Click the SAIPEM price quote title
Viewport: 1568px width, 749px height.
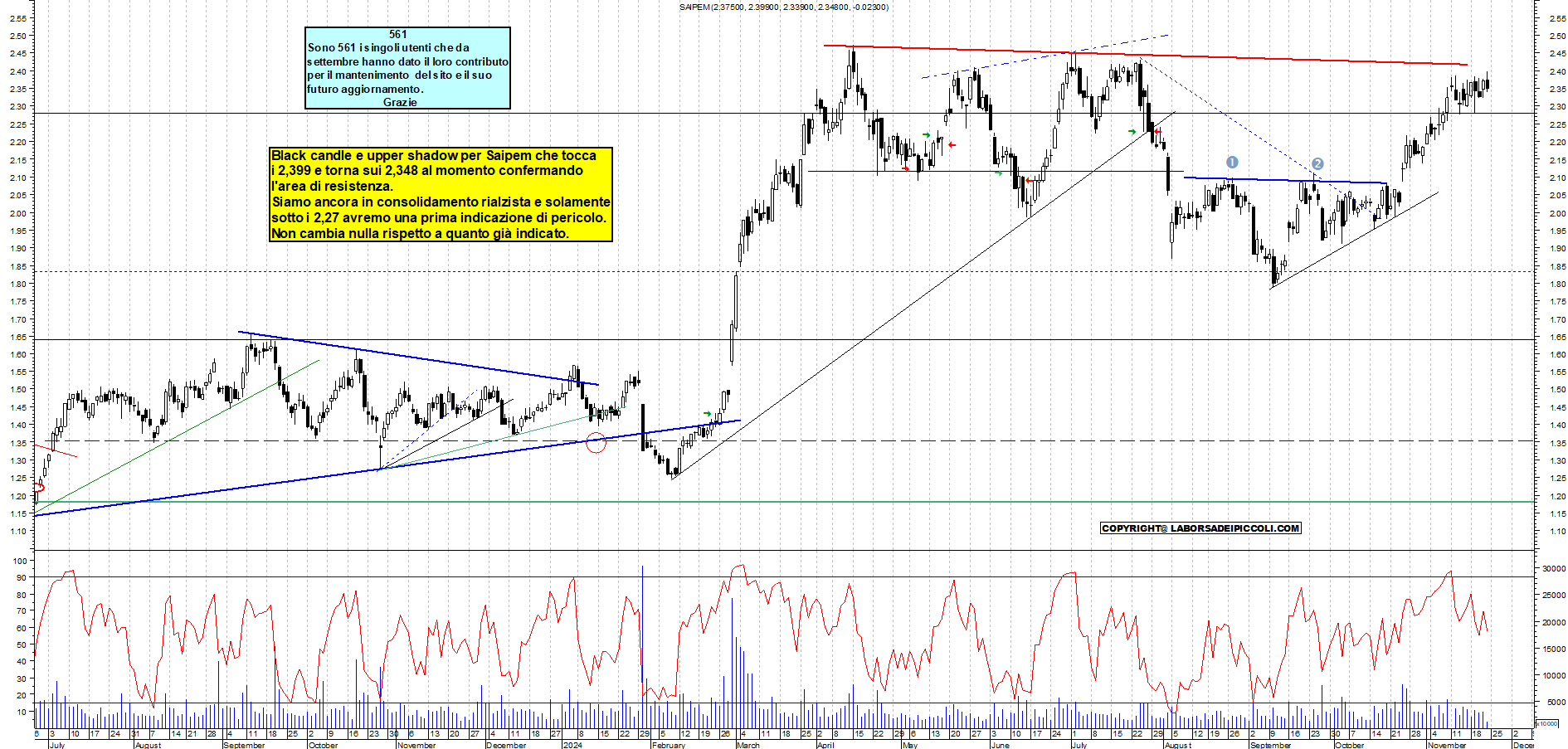[783, 7]
